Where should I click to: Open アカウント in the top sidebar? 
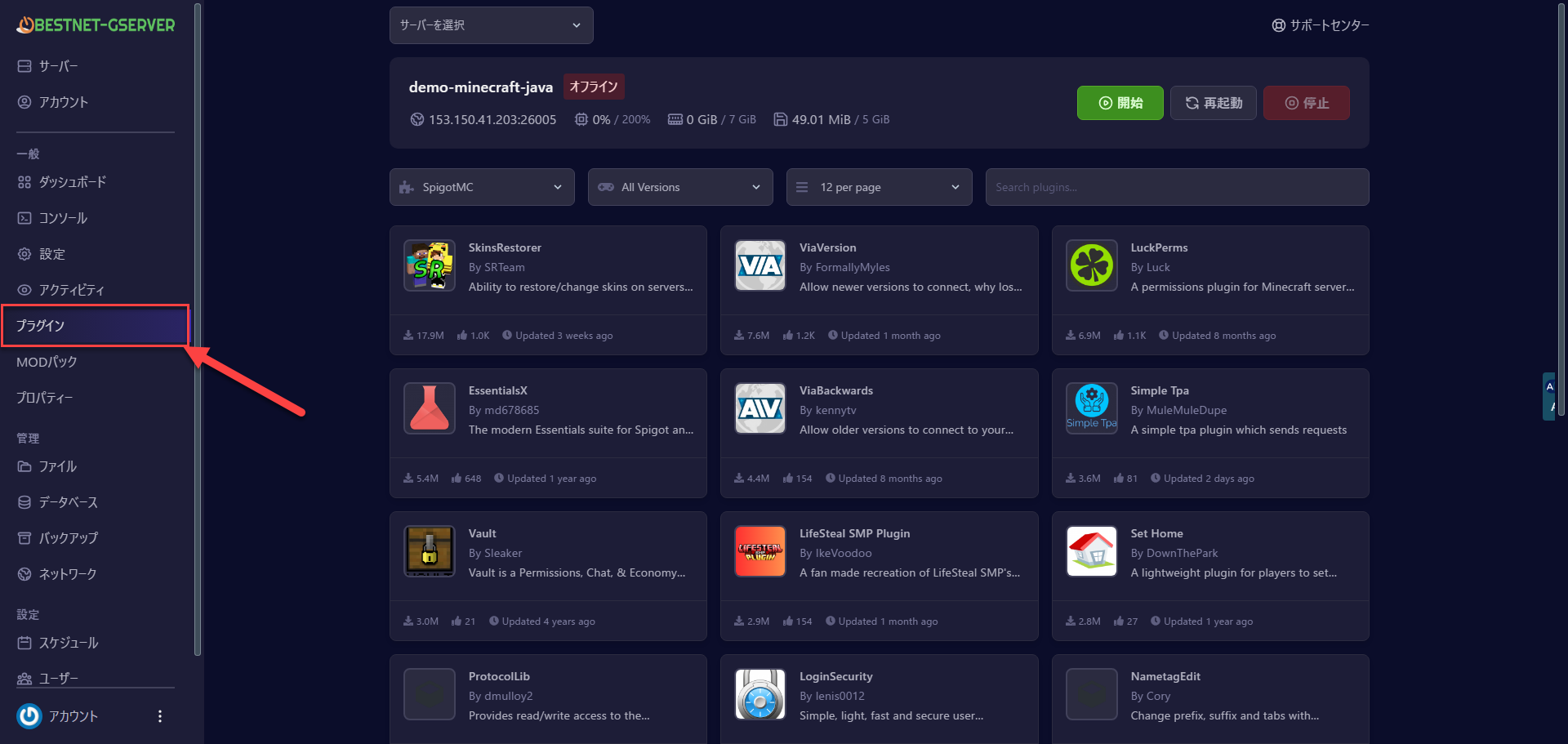[53, 102]
